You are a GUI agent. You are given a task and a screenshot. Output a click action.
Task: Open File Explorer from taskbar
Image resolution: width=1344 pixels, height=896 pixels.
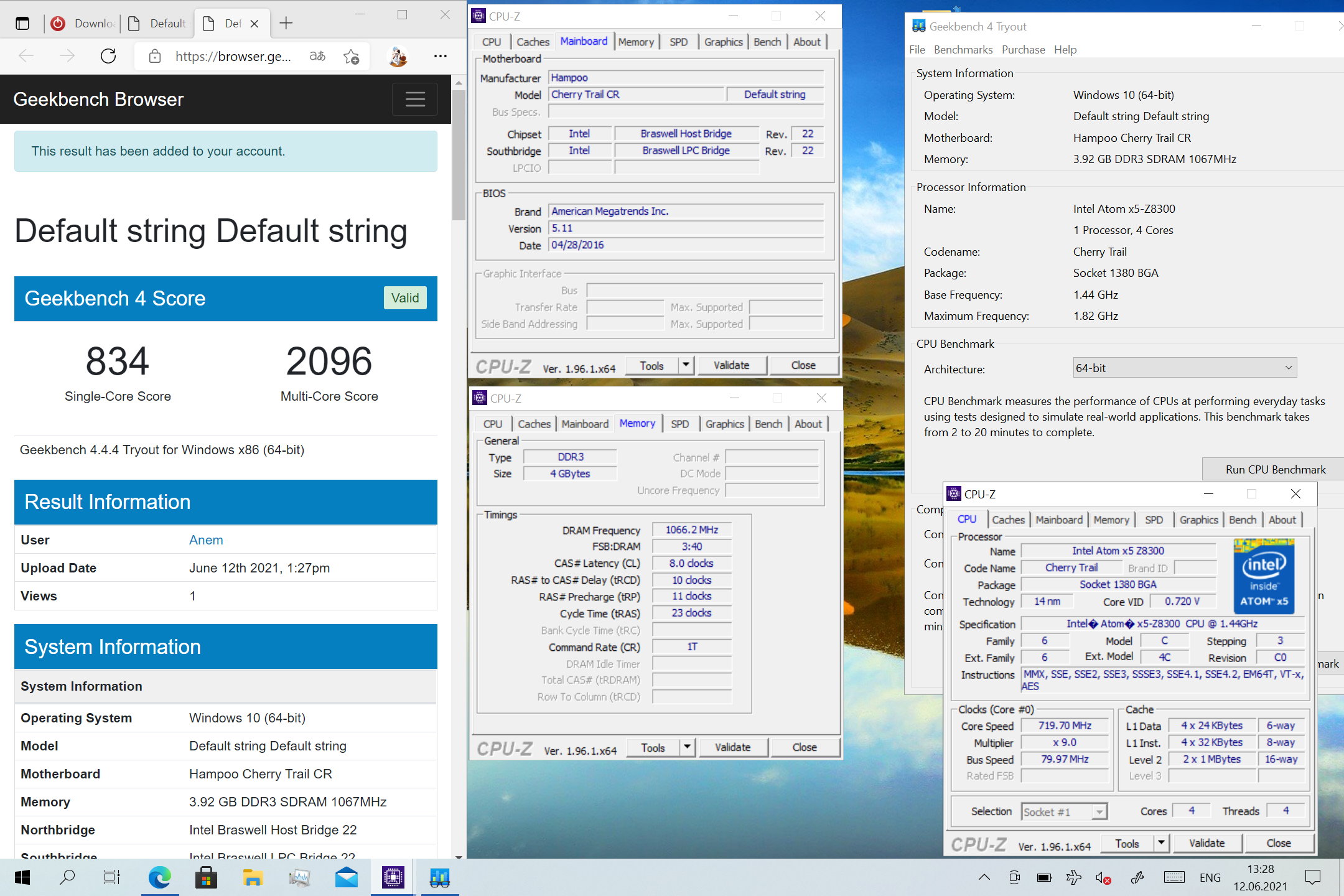[x=253, y=877]
